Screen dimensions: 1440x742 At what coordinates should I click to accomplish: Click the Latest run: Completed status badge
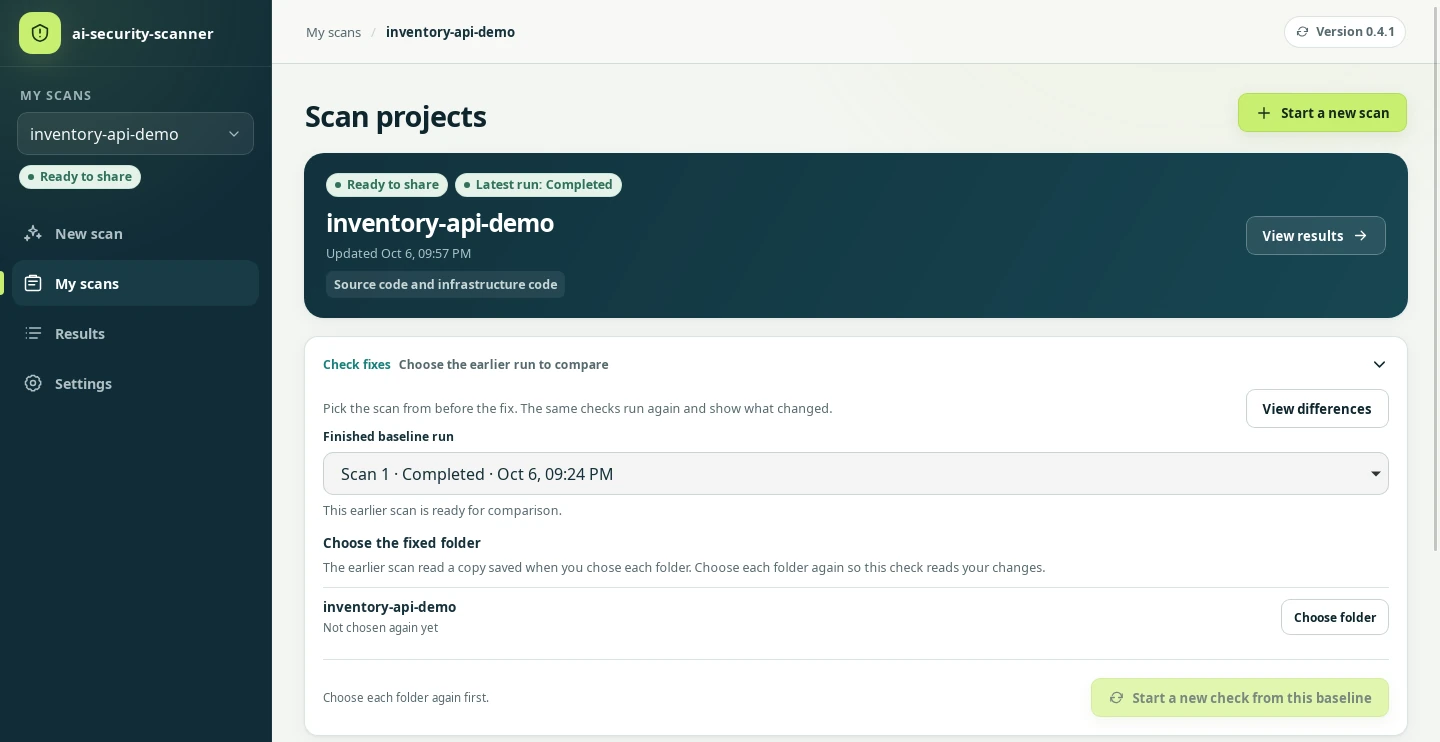pyautogui.click(x=538, y=184)
